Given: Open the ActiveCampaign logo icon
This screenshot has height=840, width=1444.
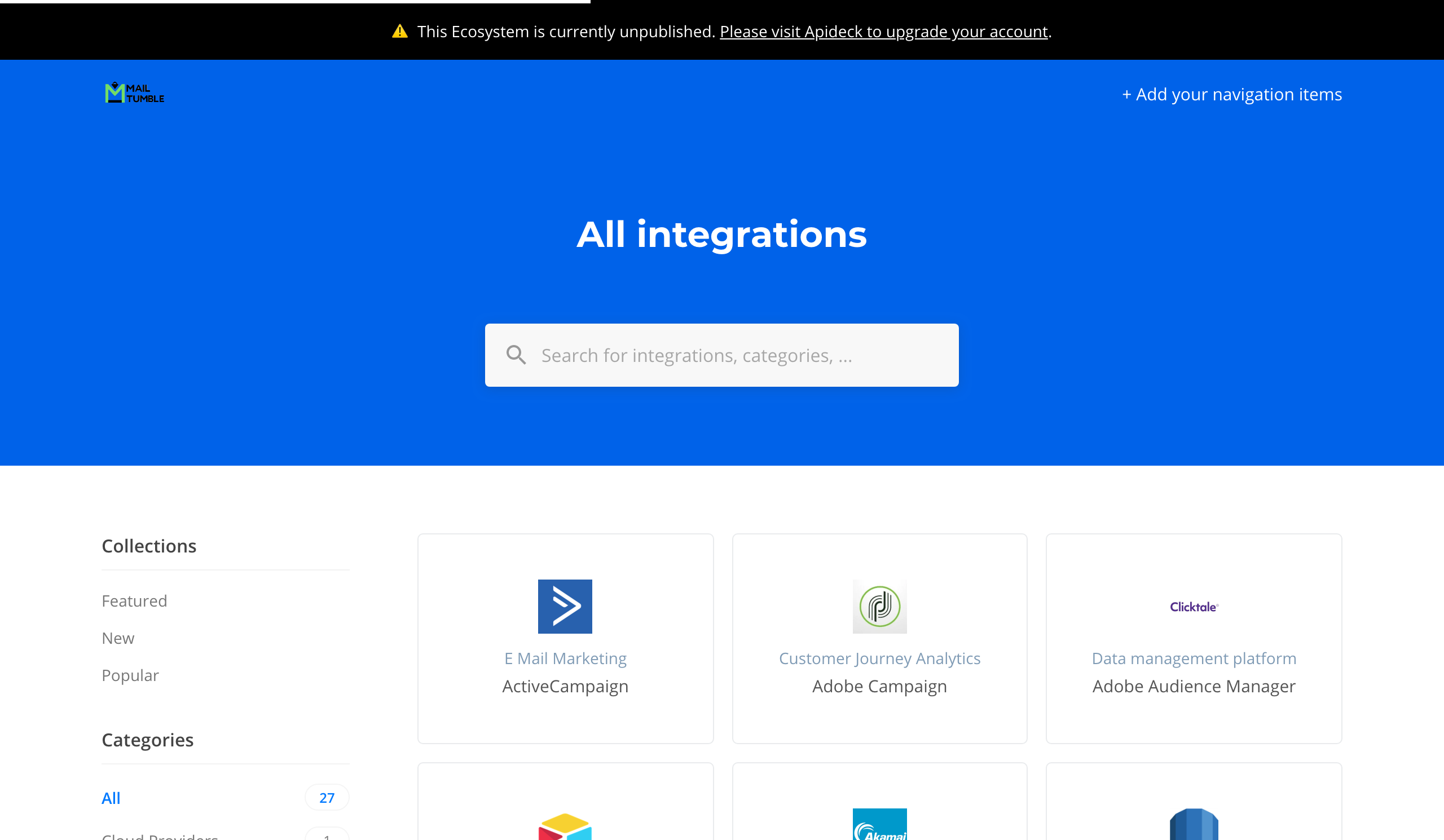Looking at the screenshot, I should point(565,607).
